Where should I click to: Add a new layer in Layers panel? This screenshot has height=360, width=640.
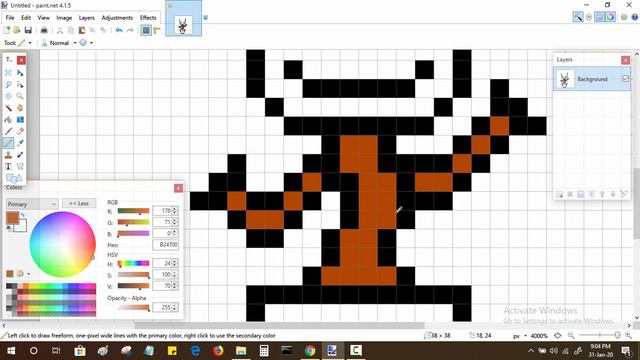pyautogui.click(x=559, y=195)
